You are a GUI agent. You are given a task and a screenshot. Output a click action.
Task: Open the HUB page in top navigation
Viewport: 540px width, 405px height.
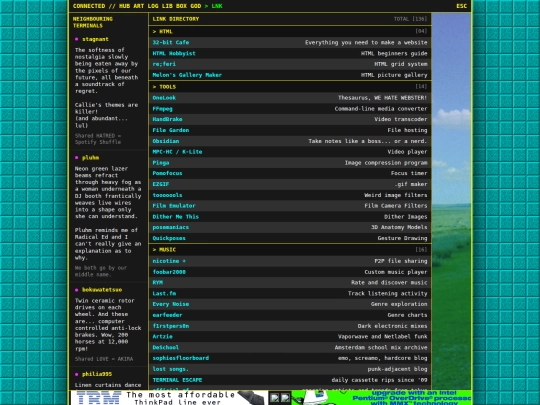pos(125,6)
